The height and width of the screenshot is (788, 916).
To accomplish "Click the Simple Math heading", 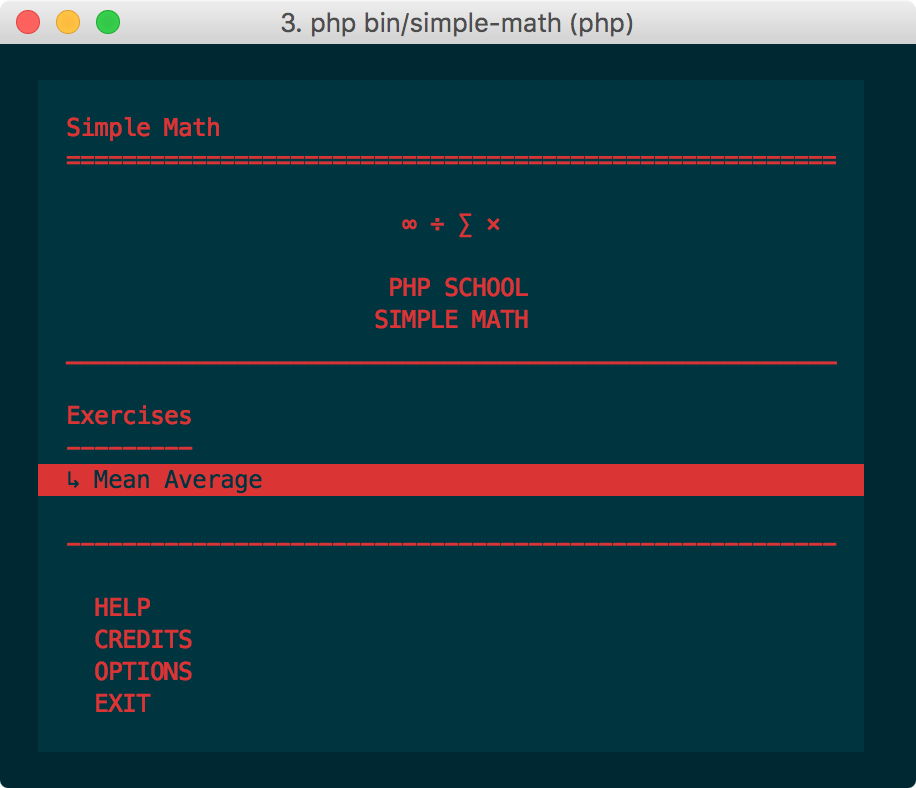I will coord(144,128).
